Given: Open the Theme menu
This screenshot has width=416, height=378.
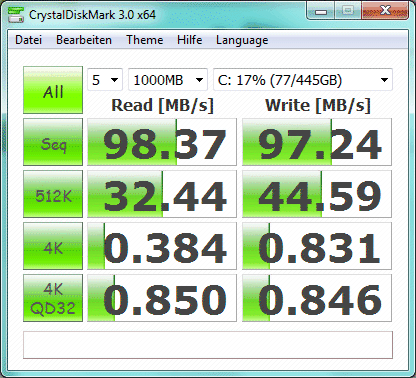Looking at the screenshot, I should (145, 40).
